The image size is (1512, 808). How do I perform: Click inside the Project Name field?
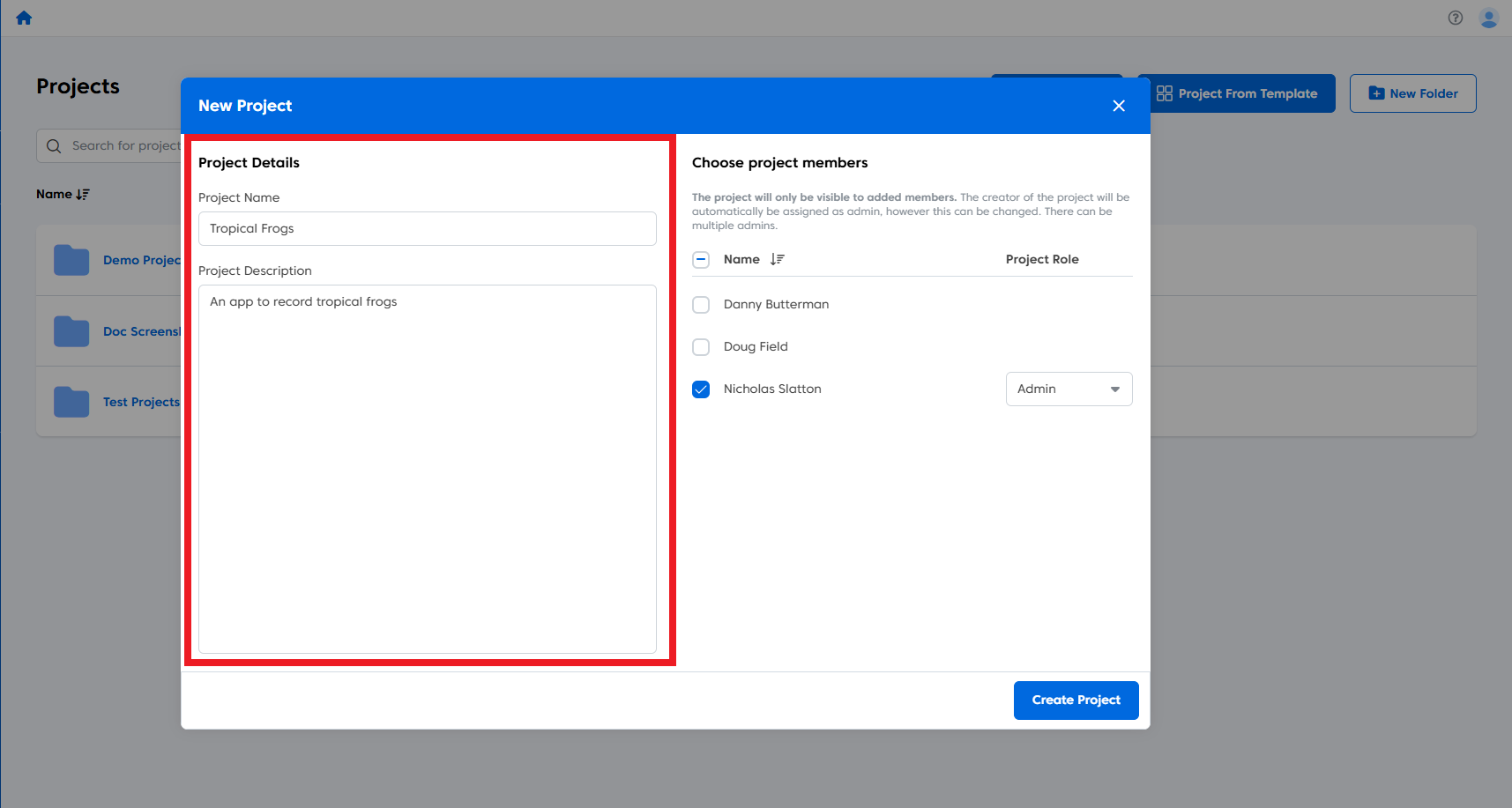[427, 228]
